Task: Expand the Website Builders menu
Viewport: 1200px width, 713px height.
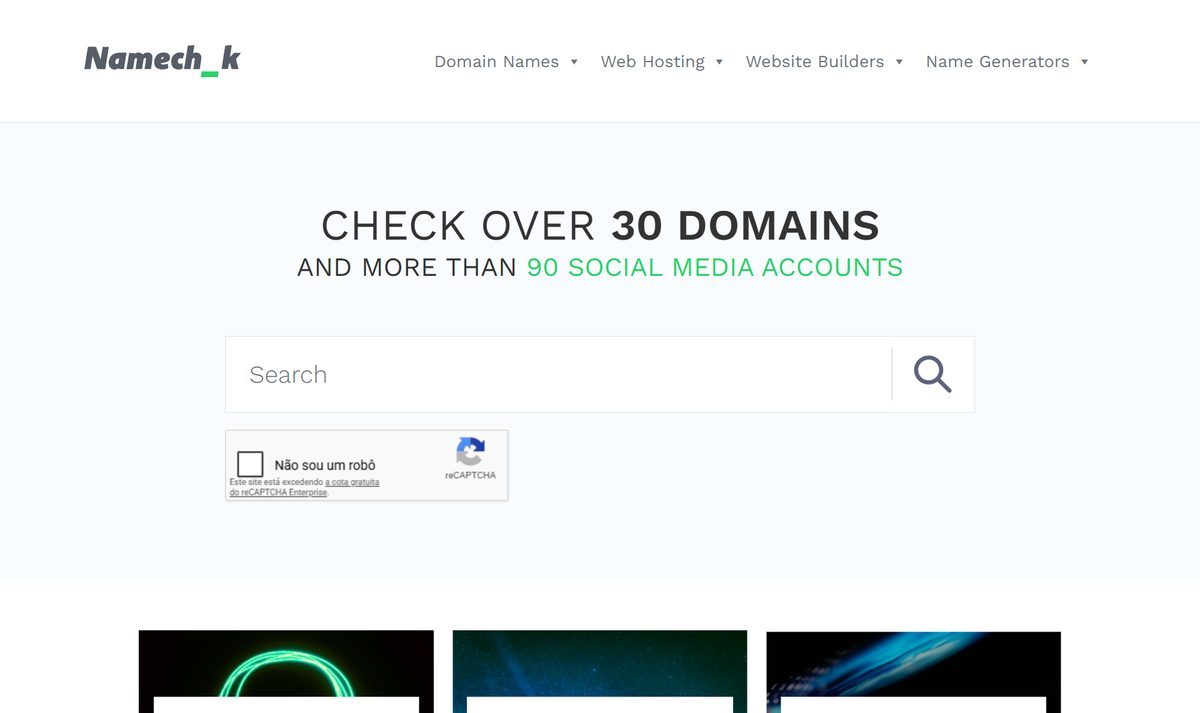Action: coord(824,61)
